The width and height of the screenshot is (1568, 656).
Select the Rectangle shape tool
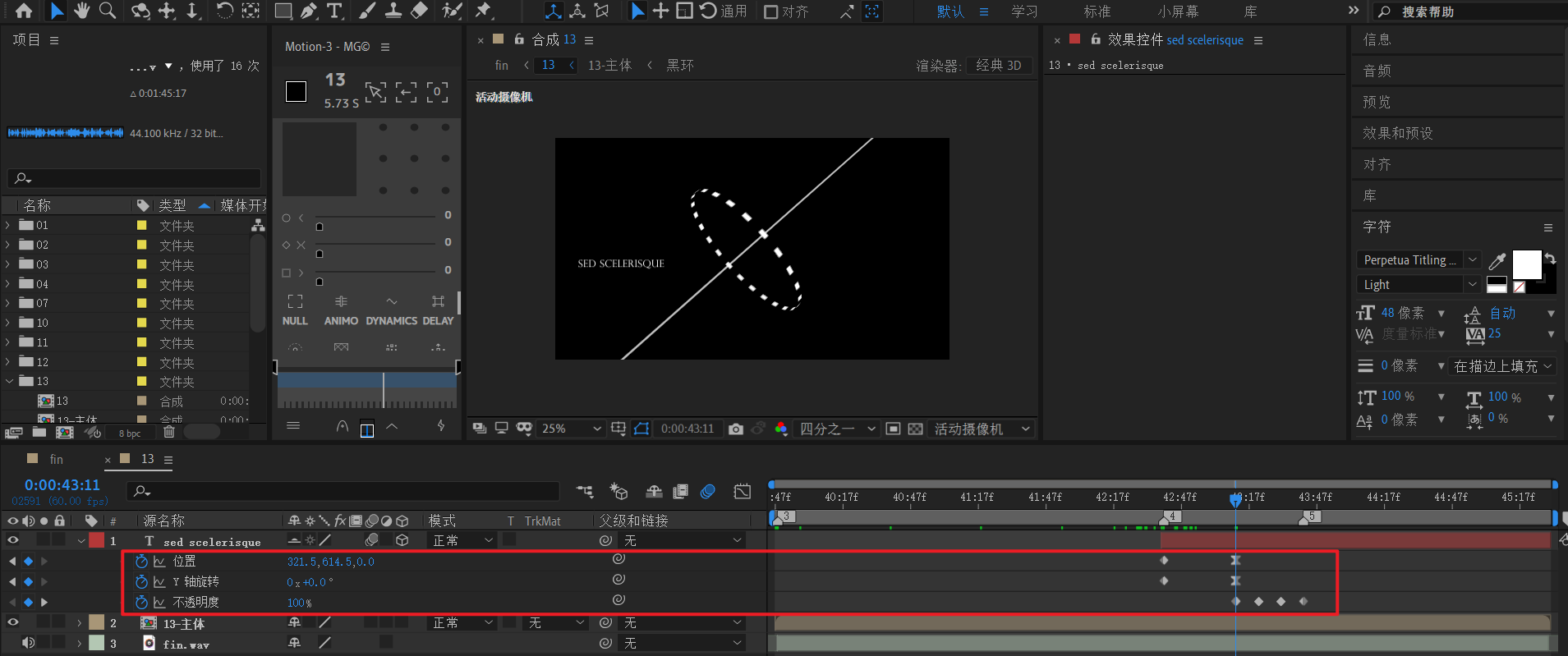point(283,11)
